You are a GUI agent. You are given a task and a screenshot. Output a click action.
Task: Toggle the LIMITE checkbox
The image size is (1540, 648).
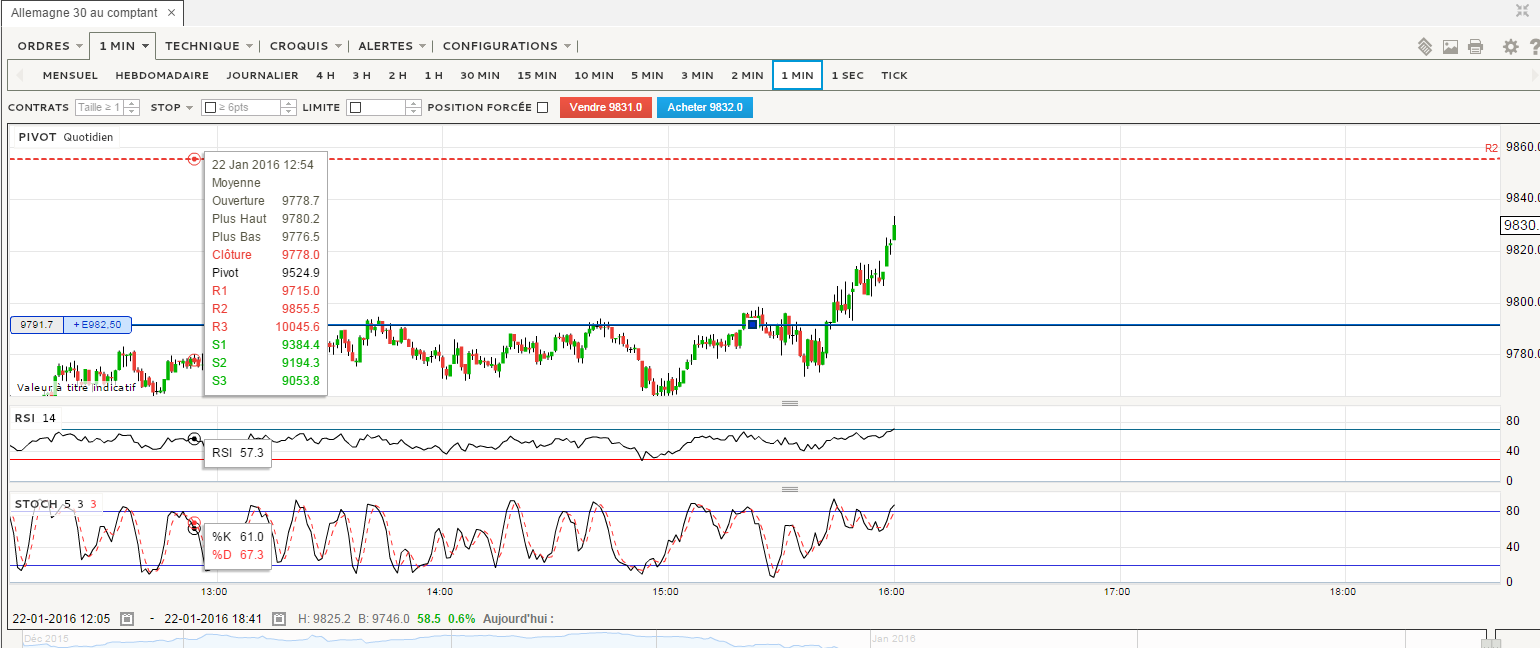coord(355,107)
